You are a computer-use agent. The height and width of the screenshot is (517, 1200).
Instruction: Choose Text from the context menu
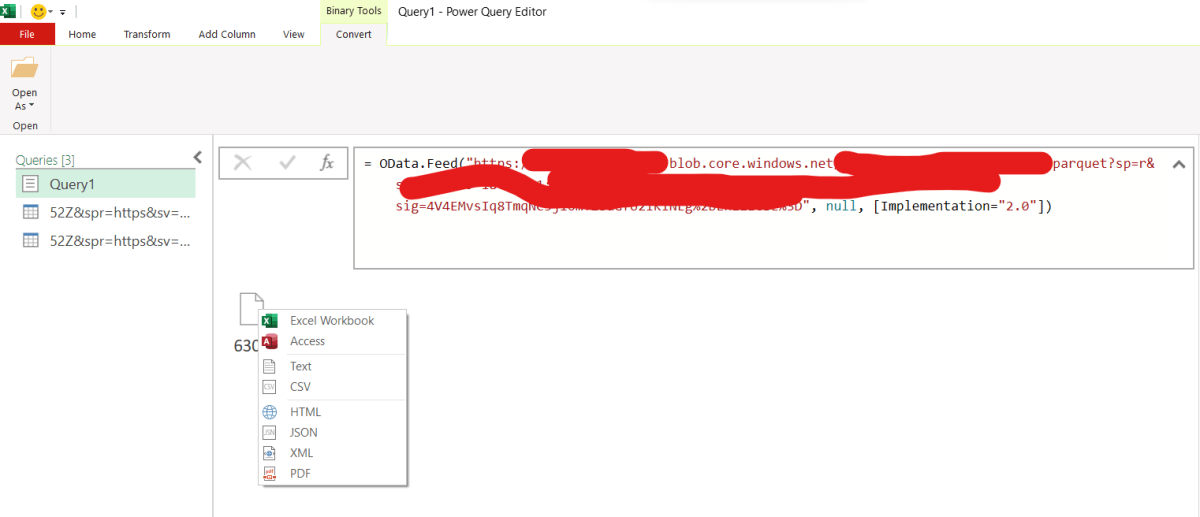coord(332,366)
